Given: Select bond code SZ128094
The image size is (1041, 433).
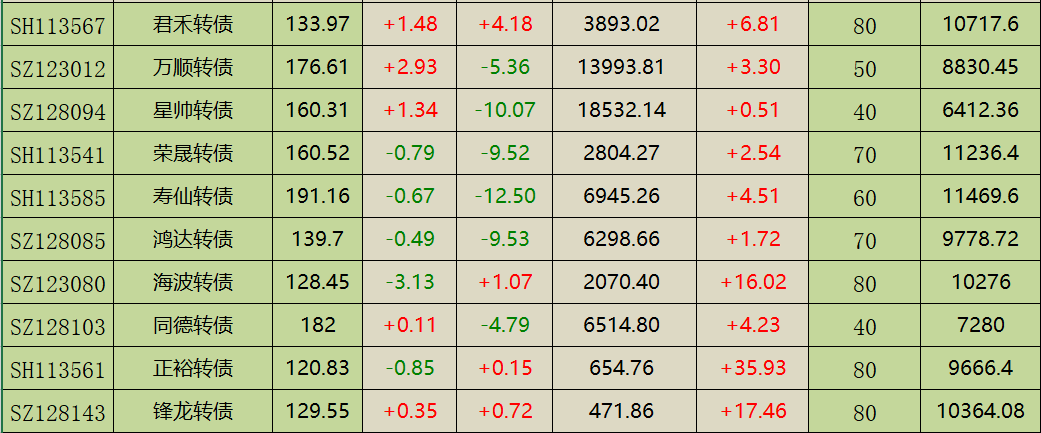Looking at the screenshot, I should click(x=57, y=111).
